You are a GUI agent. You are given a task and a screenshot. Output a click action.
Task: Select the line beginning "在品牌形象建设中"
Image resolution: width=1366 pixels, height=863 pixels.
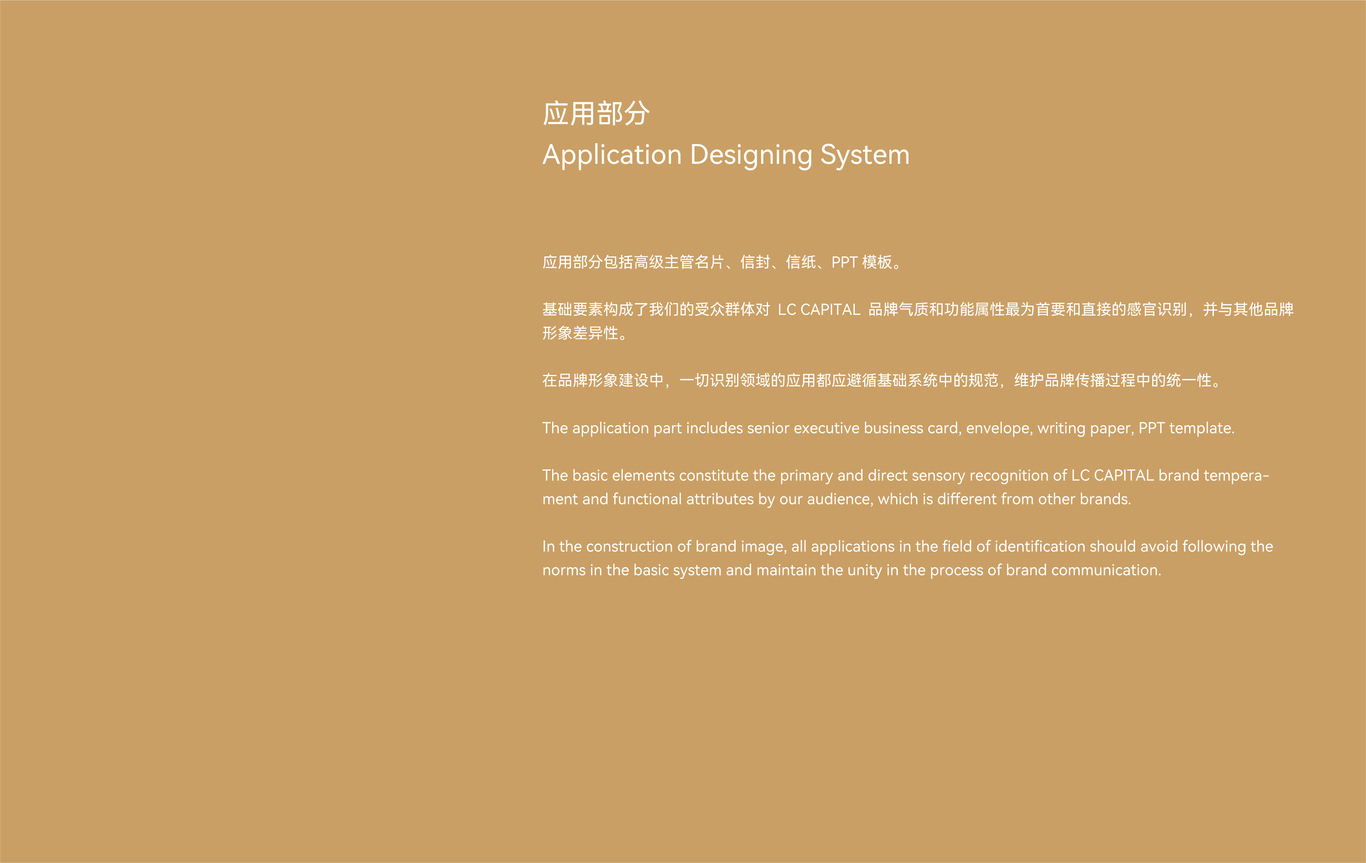tap(884, 380)
